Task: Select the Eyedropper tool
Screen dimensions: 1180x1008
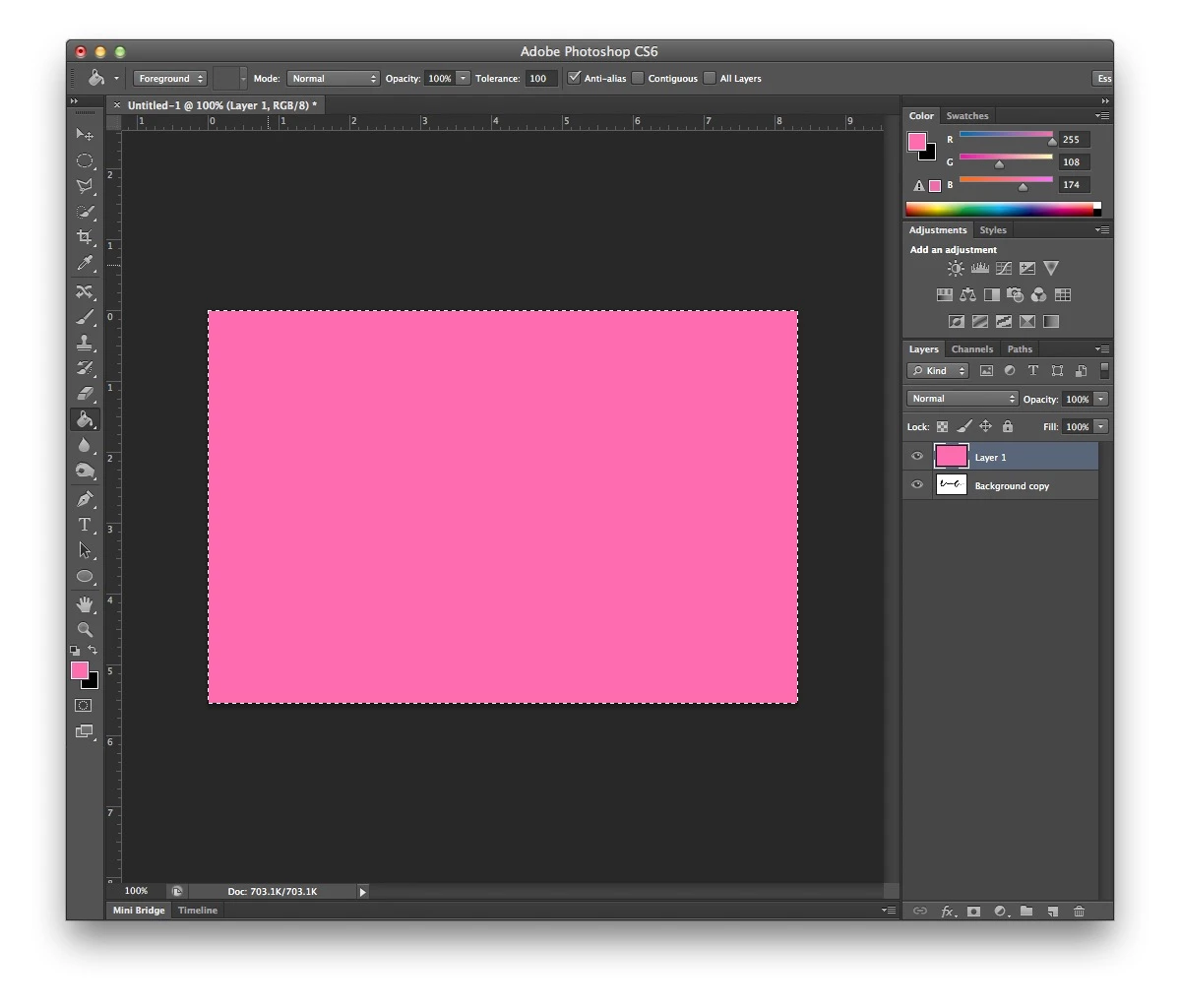Action: [x=85, y=263]
